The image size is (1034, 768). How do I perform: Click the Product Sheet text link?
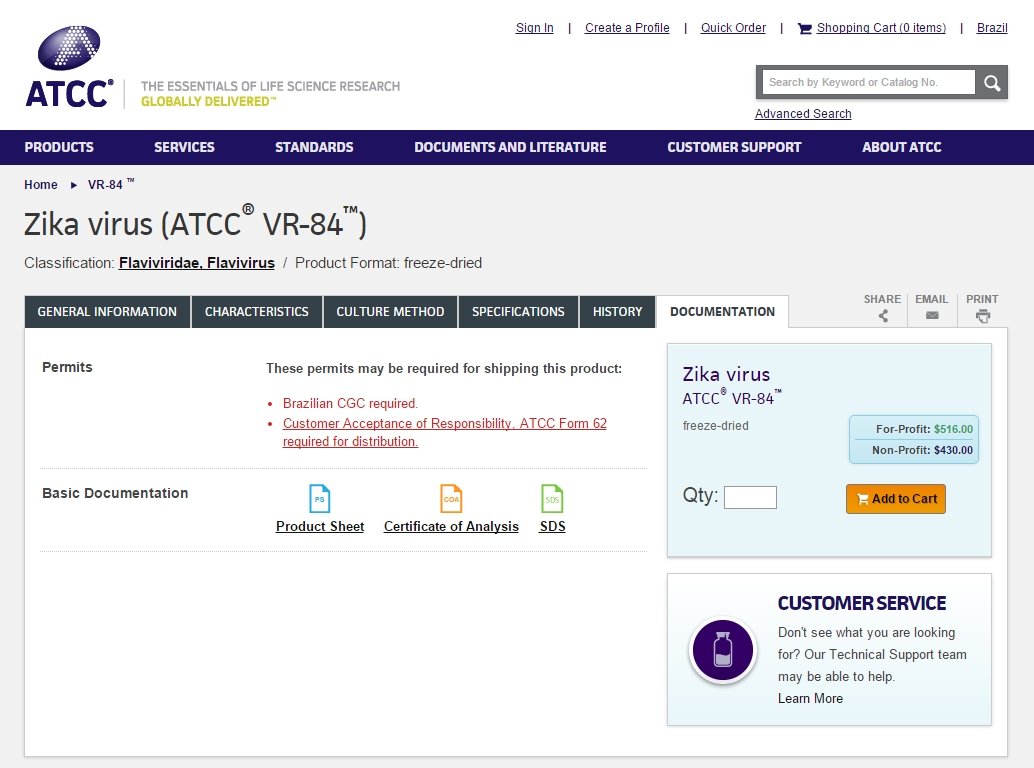click(x=320, y=526)
